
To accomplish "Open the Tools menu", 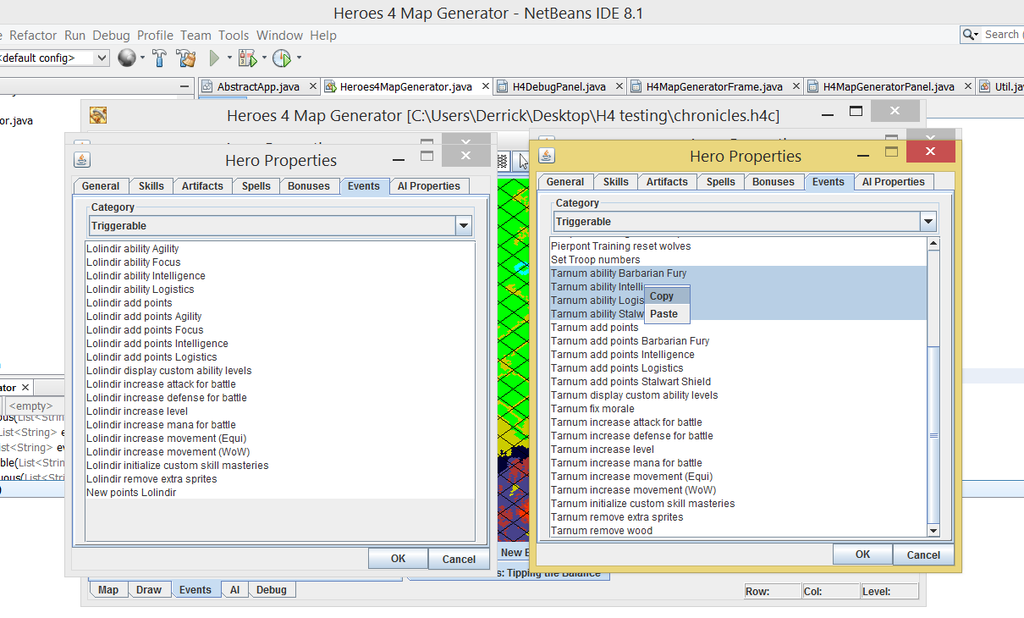I will (233, 35).
